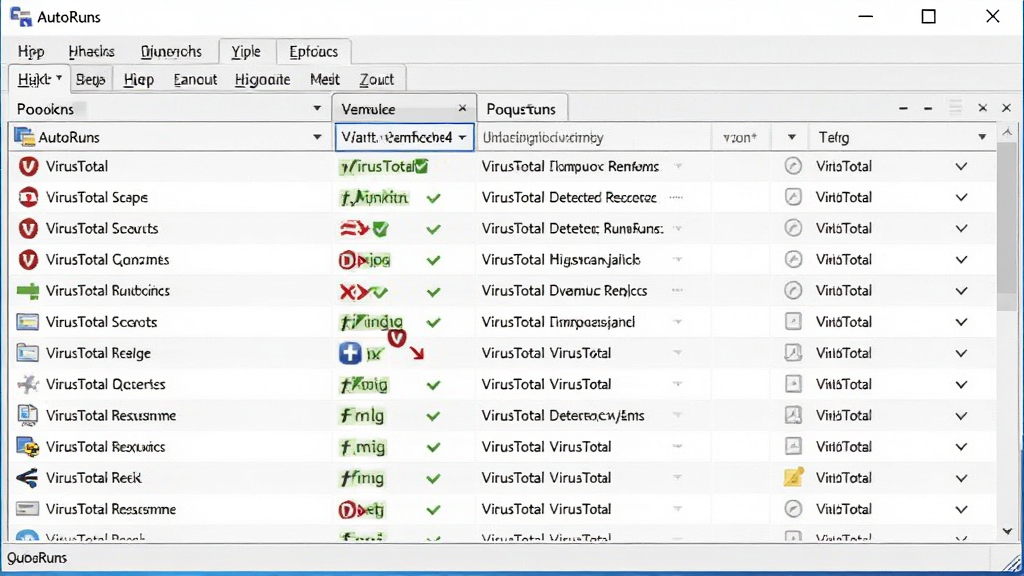
Task: Expand the chevron in Ruitbcincs row
Action: [961, 291]
